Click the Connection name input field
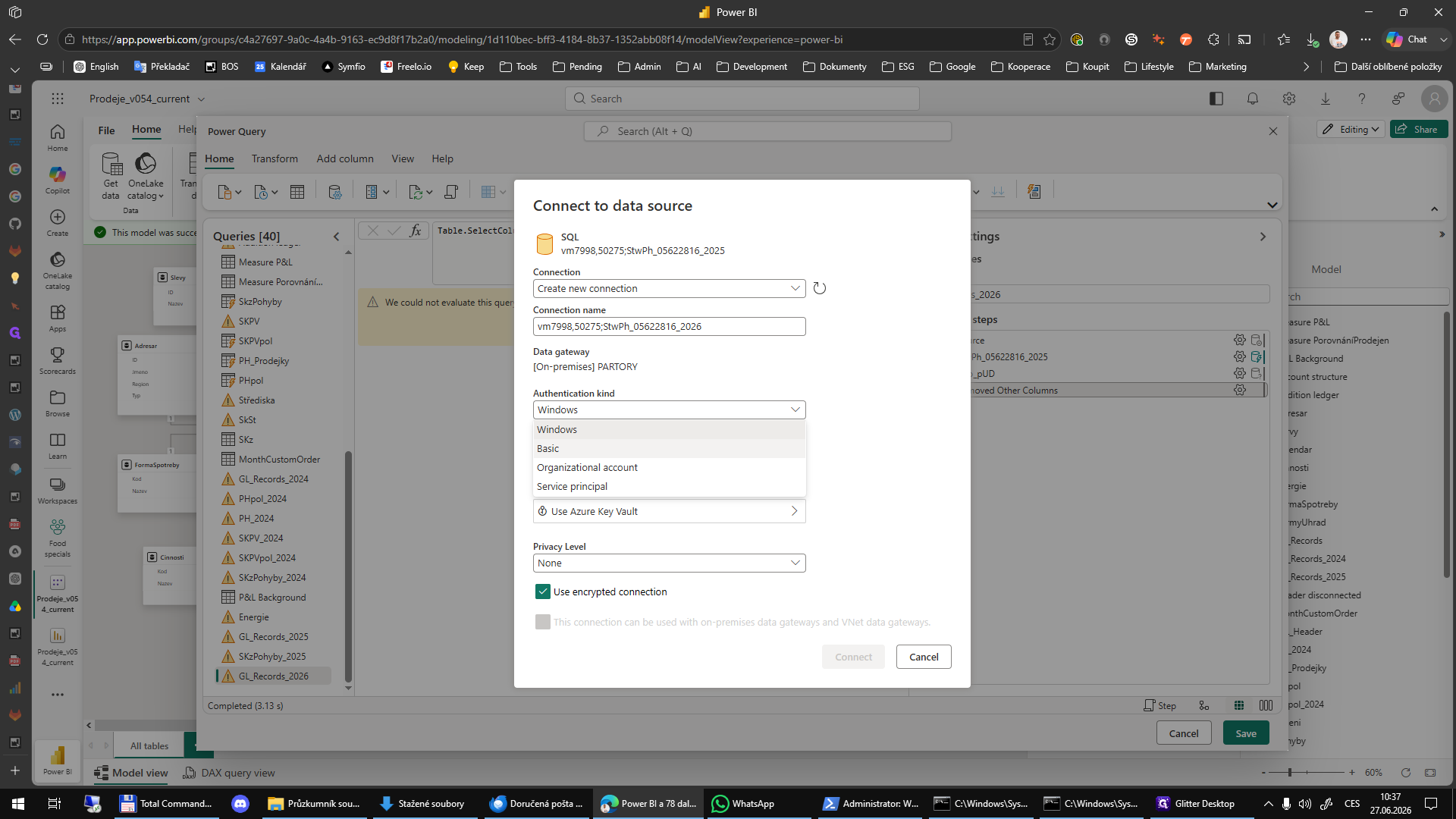Viewport: 1456px width, 819px height. pyautogui.click(x=669, y=326)
